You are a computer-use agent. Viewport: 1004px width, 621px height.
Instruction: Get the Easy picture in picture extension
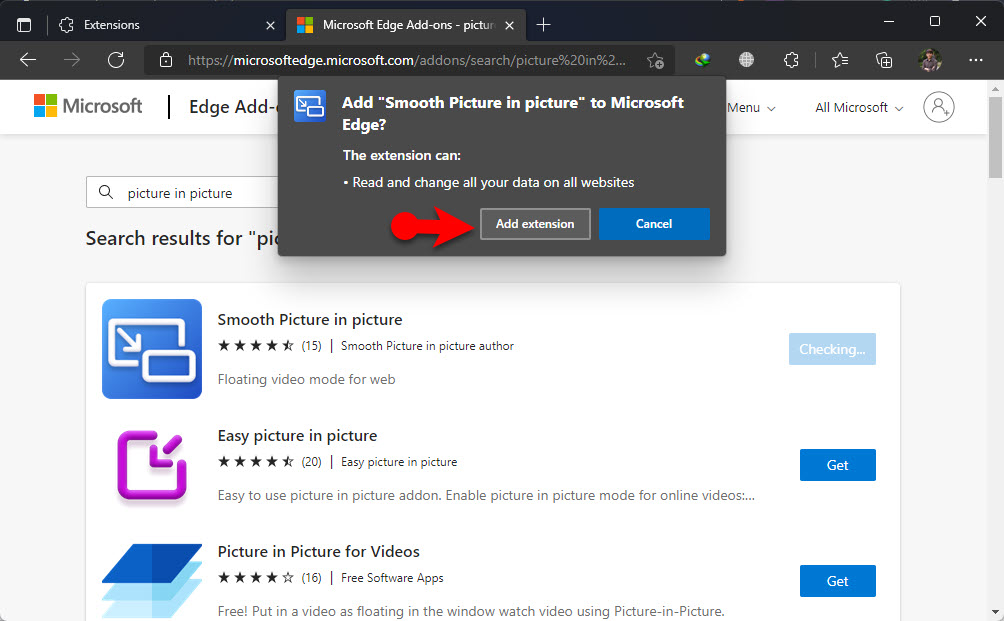(x=838, y=465)
